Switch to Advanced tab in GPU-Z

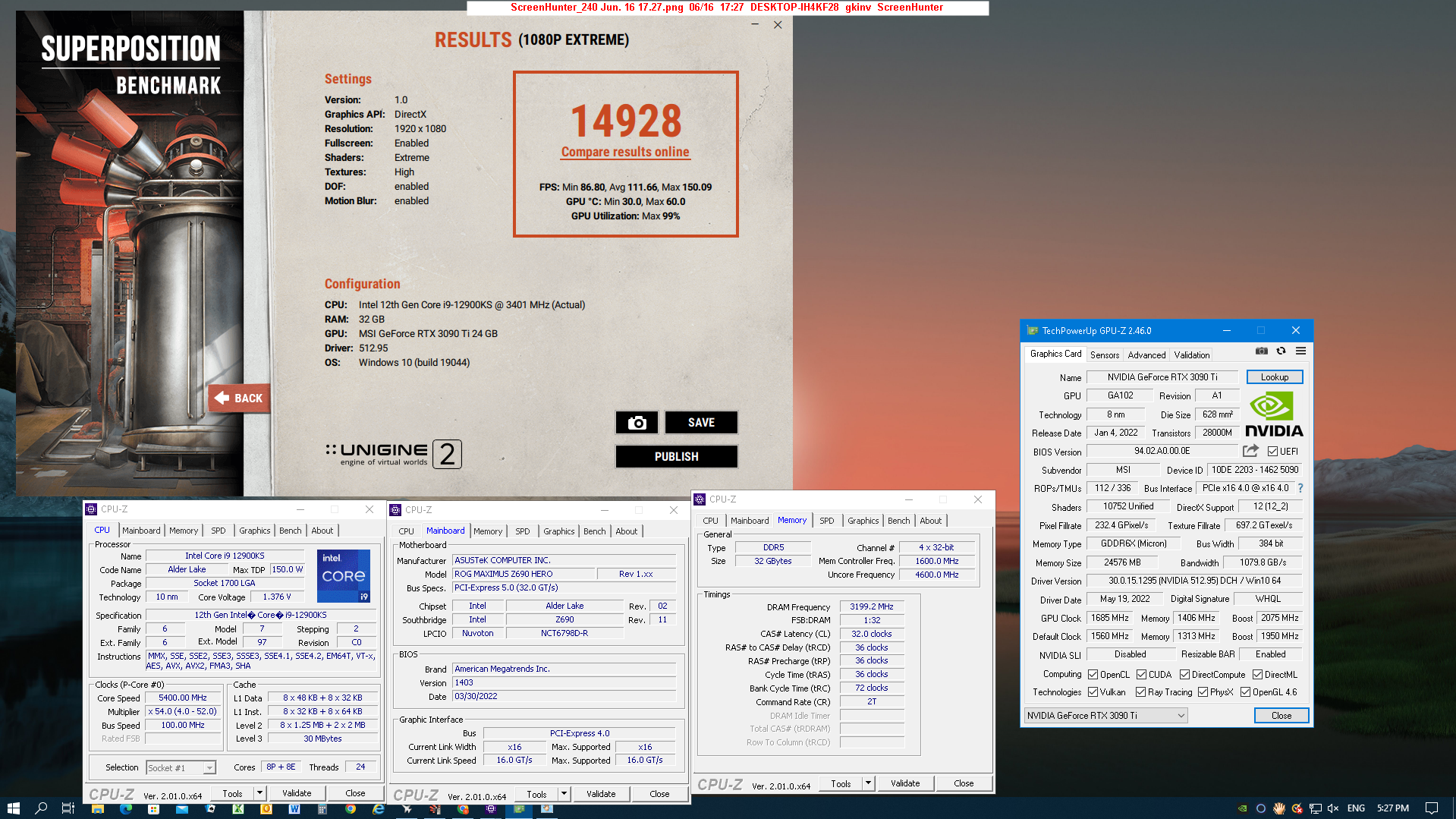[1146, 355]
